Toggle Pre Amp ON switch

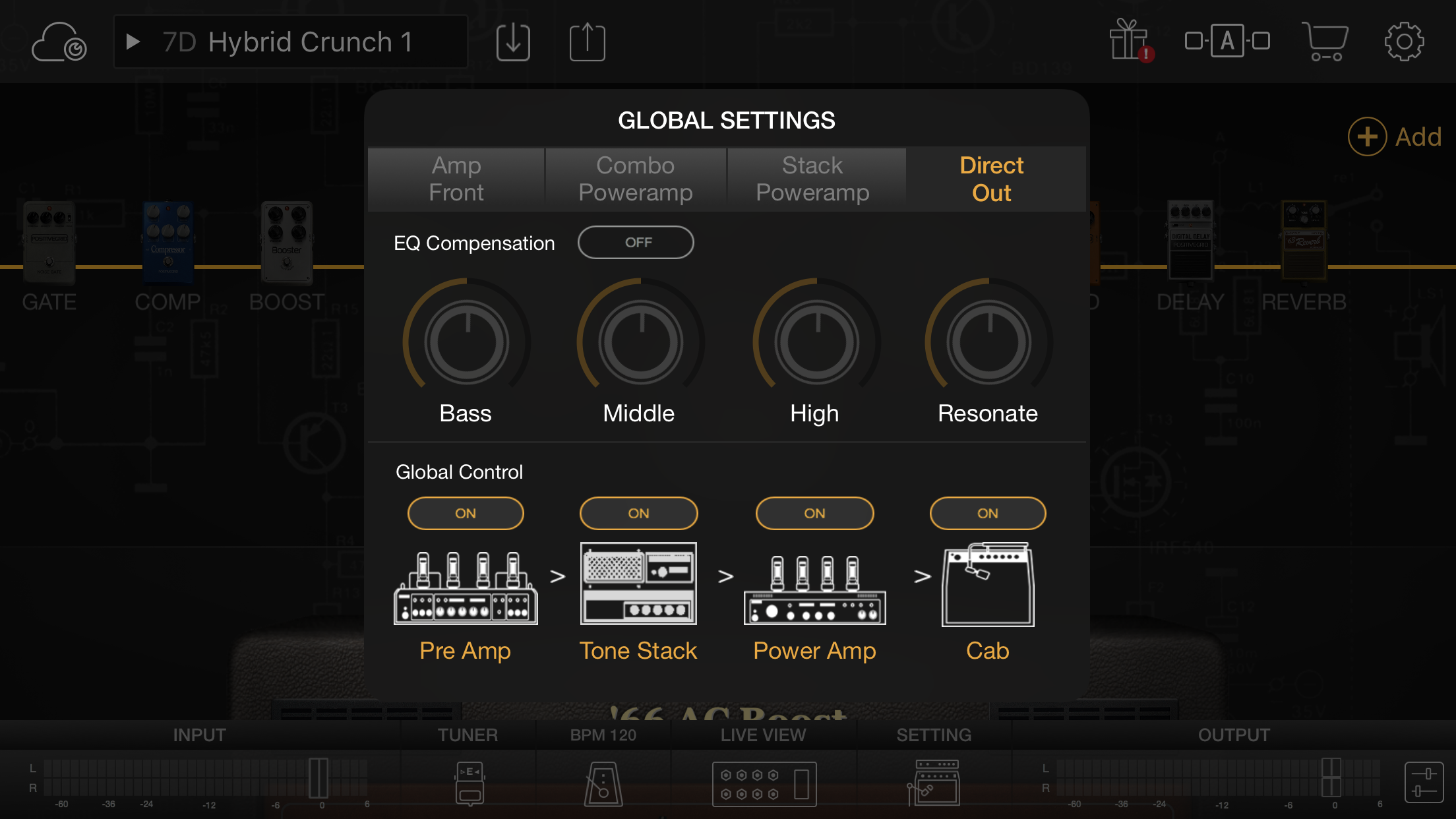(x=466, y=513)
